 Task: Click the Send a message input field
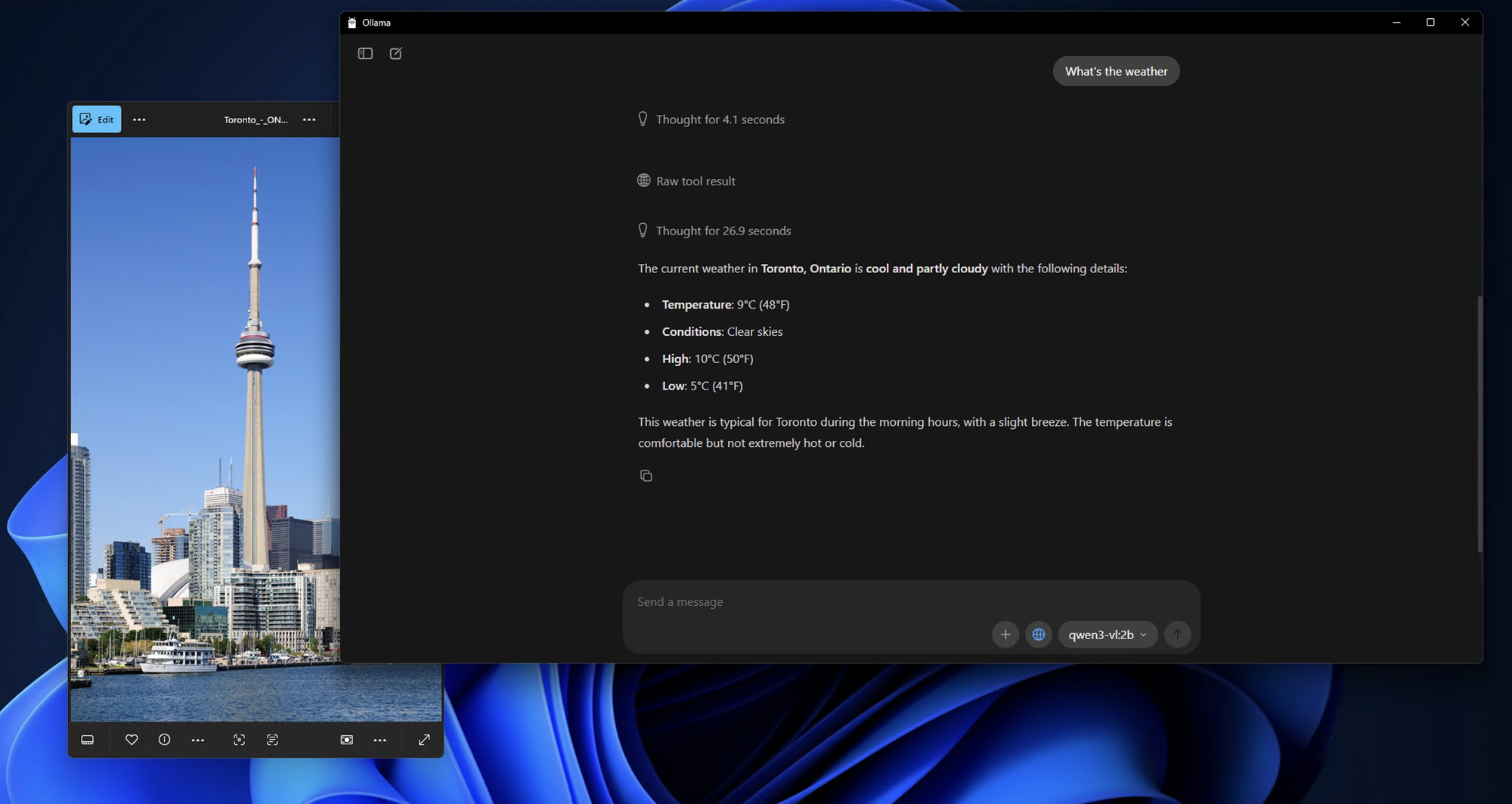pos(801,602)
